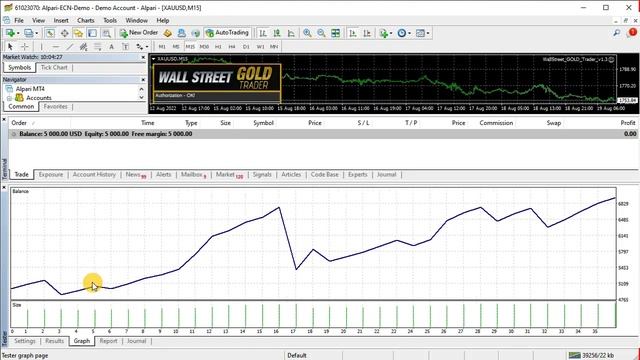
Task: Open the Insert menu
Action: coord(61,20)
